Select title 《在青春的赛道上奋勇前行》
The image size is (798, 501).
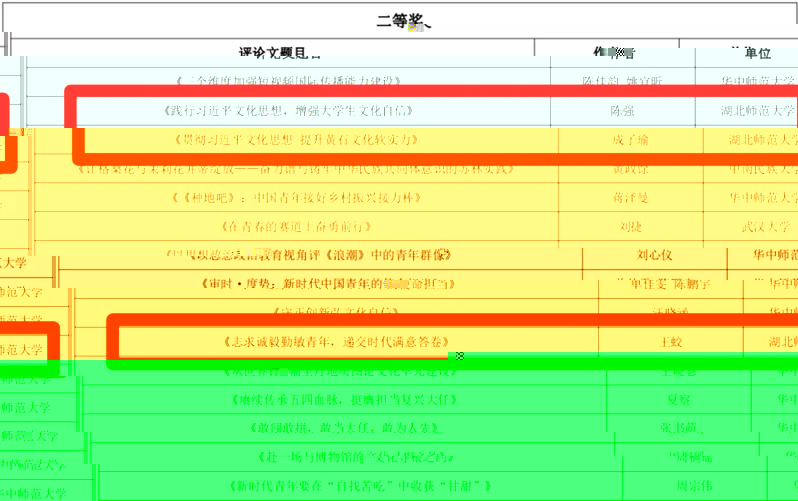pos(296,227)
